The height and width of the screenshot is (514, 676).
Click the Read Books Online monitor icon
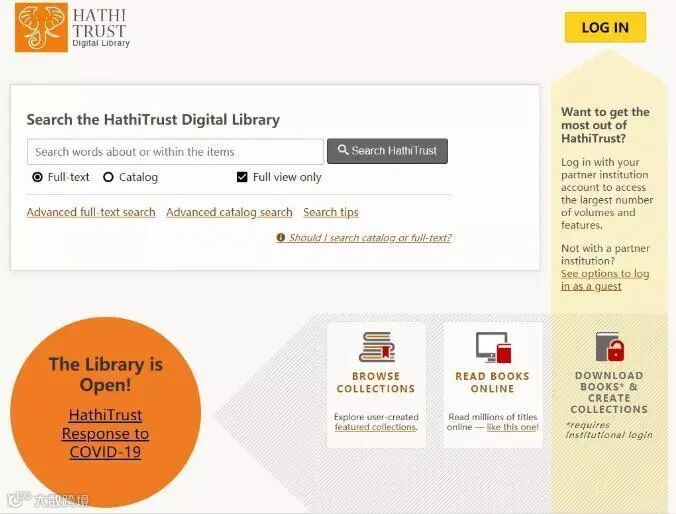click(x=493, y=347)
